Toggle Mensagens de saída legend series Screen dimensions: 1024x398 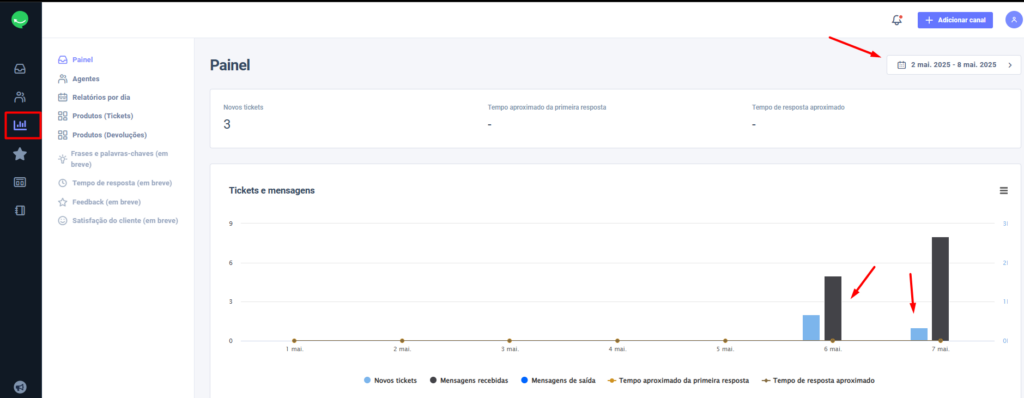pos(558,380)
